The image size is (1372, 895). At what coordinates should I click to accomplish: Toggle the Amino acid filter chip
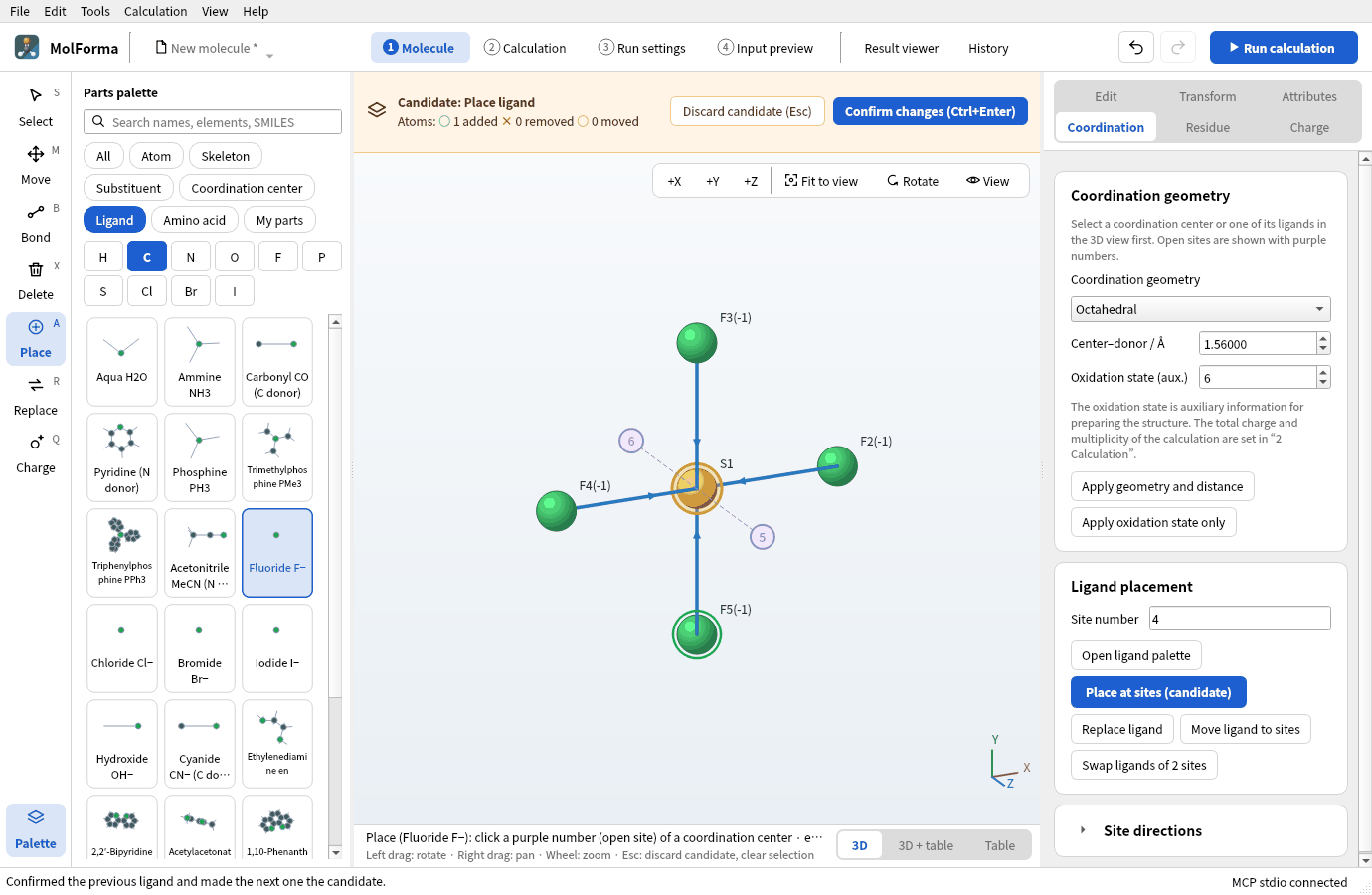195,220
